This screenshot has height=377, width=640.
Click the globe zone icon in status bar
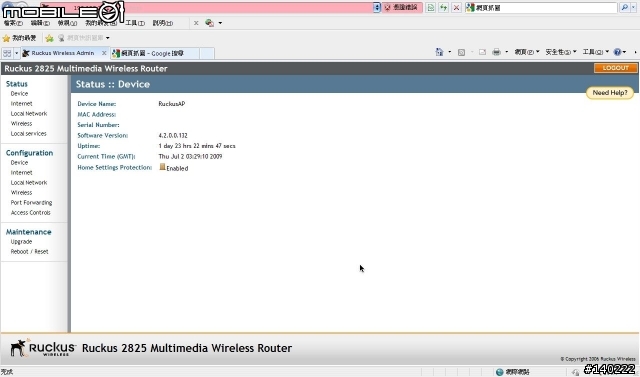click(499, 372)
